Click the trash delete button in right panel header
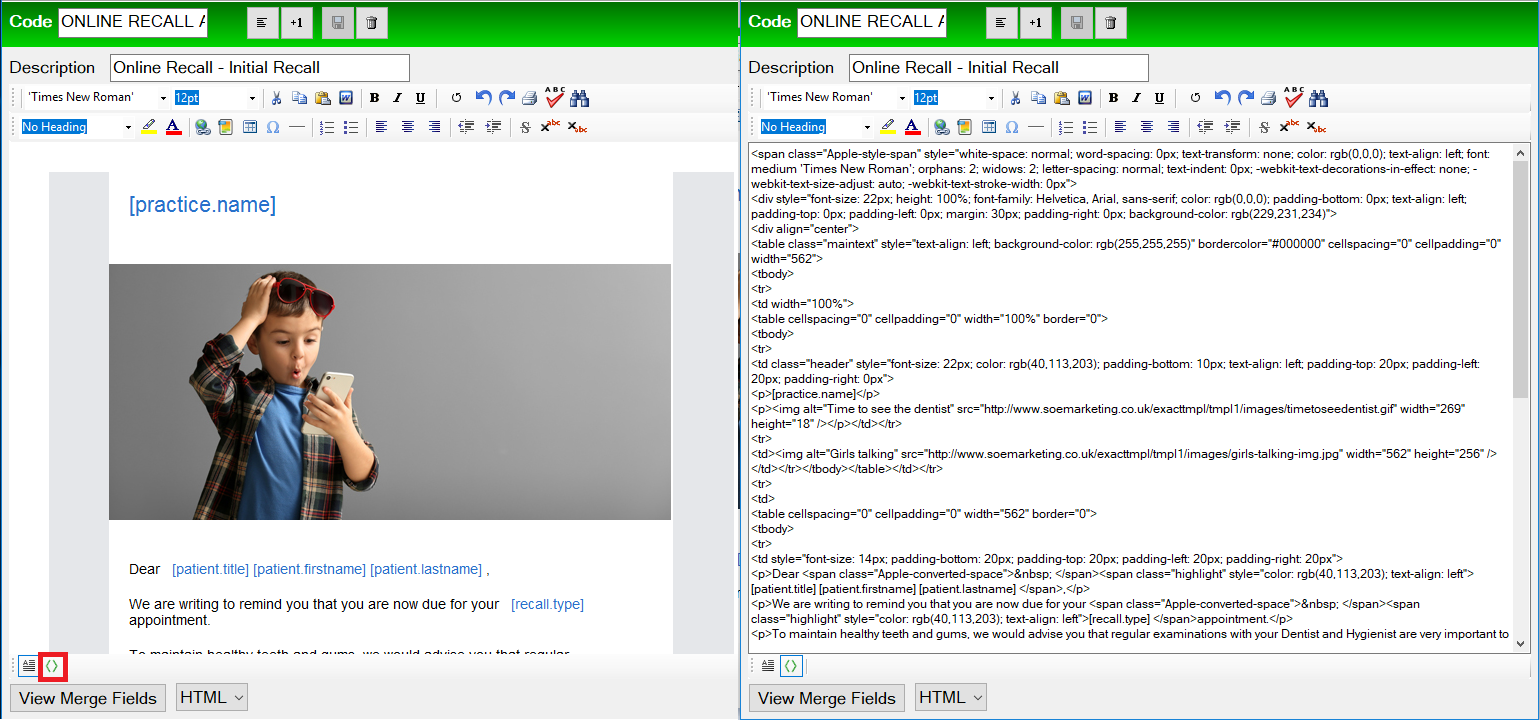Image resolution: width=1540 pixels, height=720 pixels. pos(1110,22)
